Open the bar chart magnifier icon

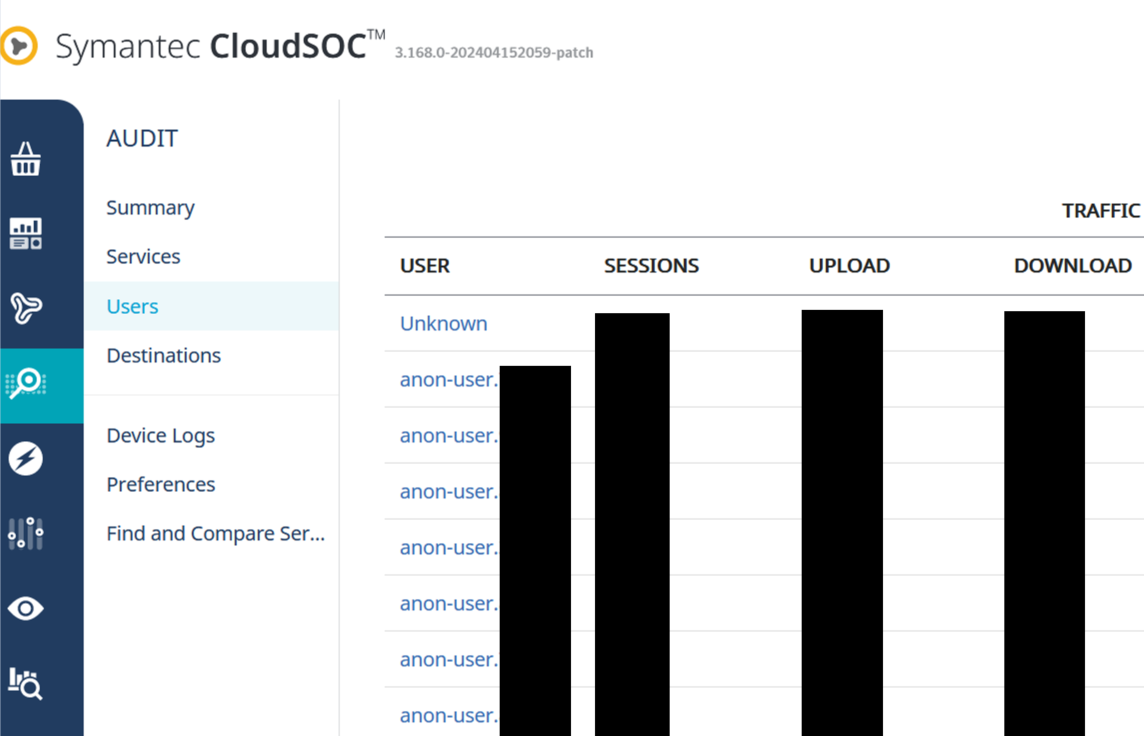tap(25, 683)
